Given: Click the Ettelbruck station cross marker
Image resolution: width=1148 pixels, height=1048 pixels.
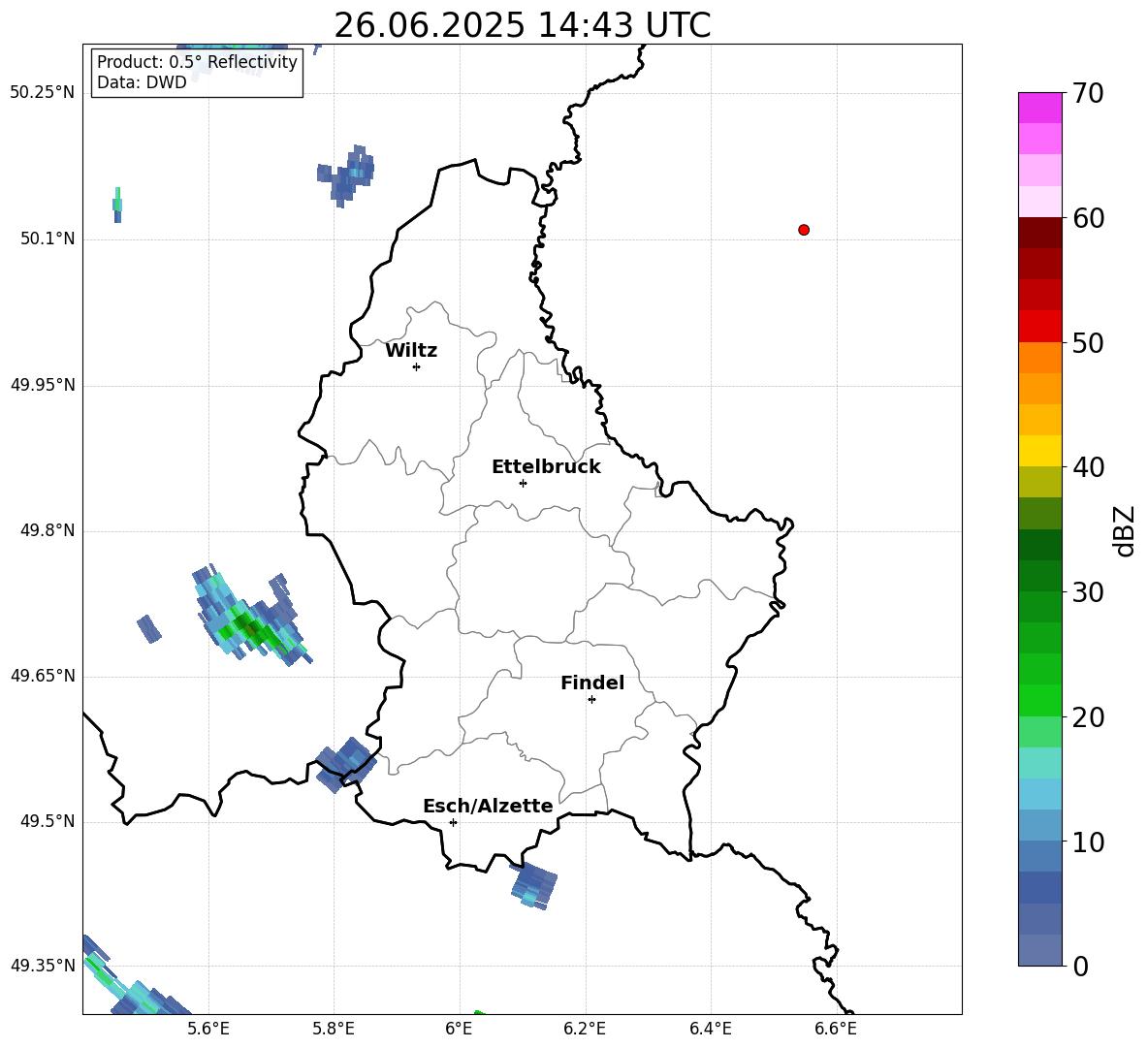Looking at the screenshot, I should coord(523,483).
